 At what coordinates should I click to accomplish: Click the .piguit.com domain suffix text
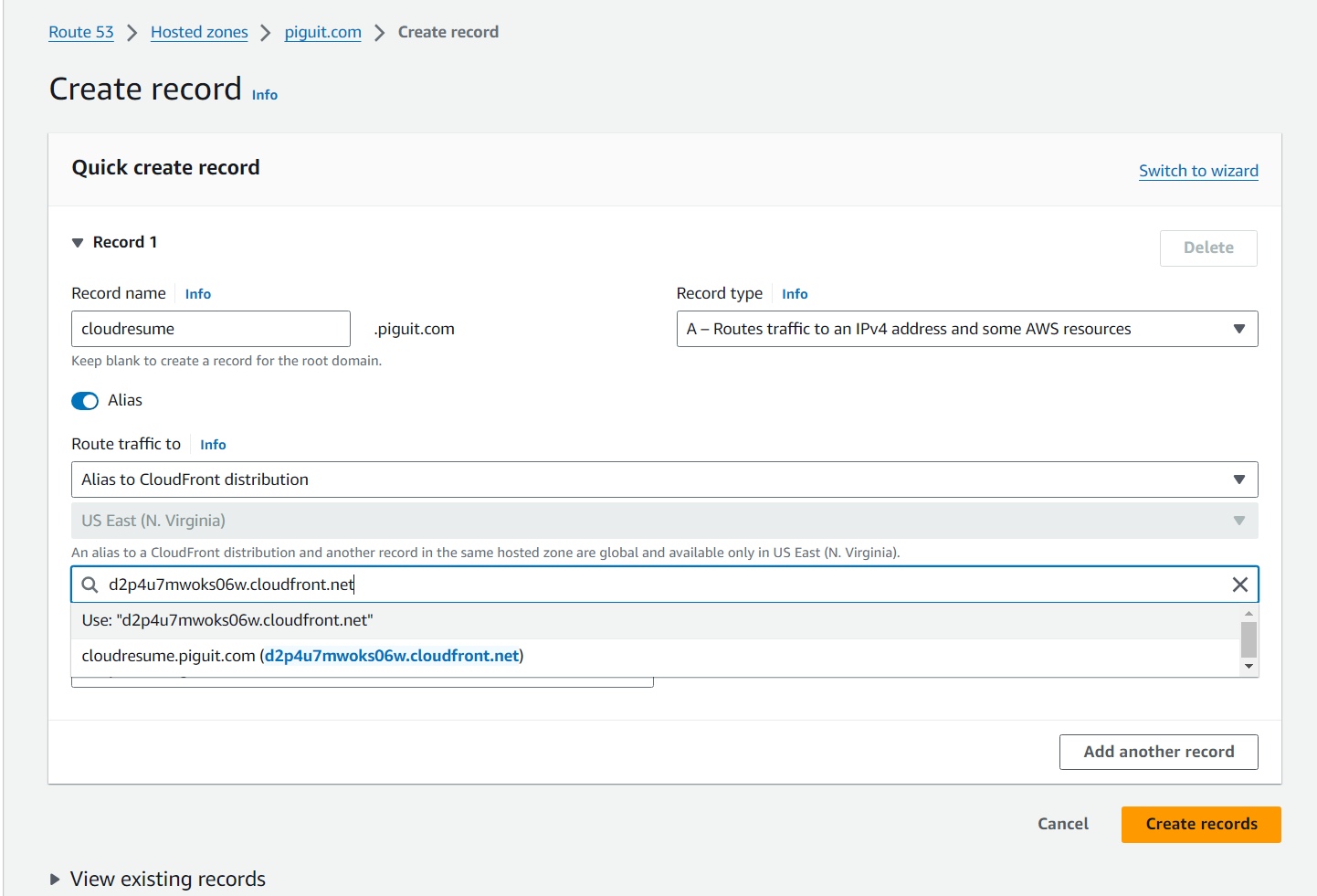[414, 329]
